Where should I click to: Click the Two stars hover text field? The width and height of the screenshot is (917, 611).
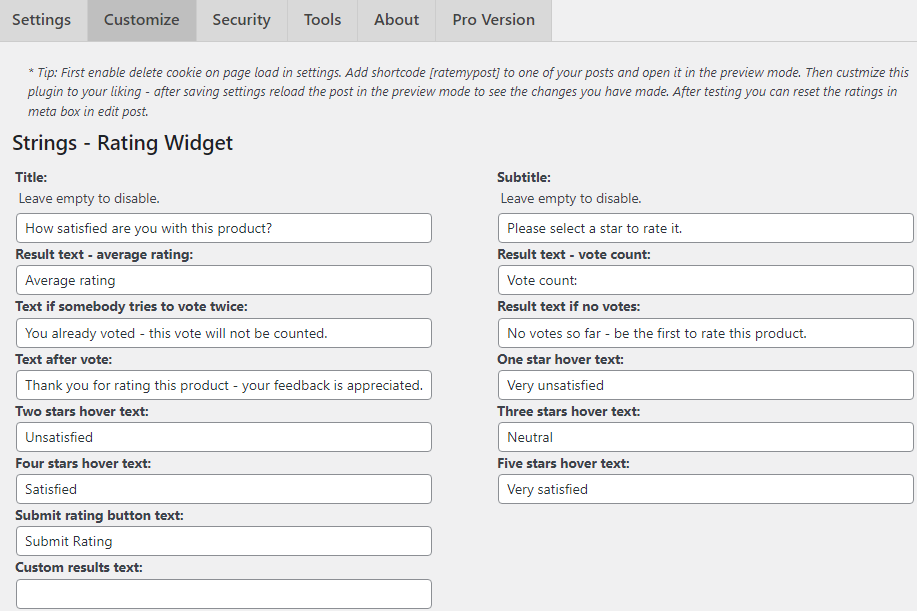(x=224, y=437)
